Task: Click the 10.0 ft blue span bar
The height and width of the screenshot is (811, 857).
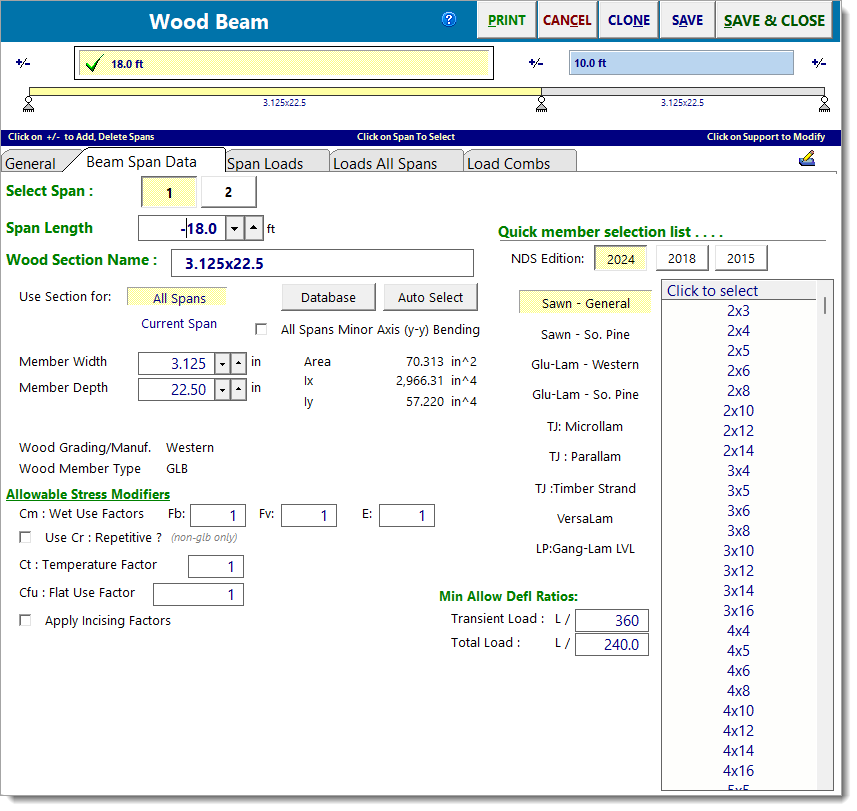Action: 681,63
